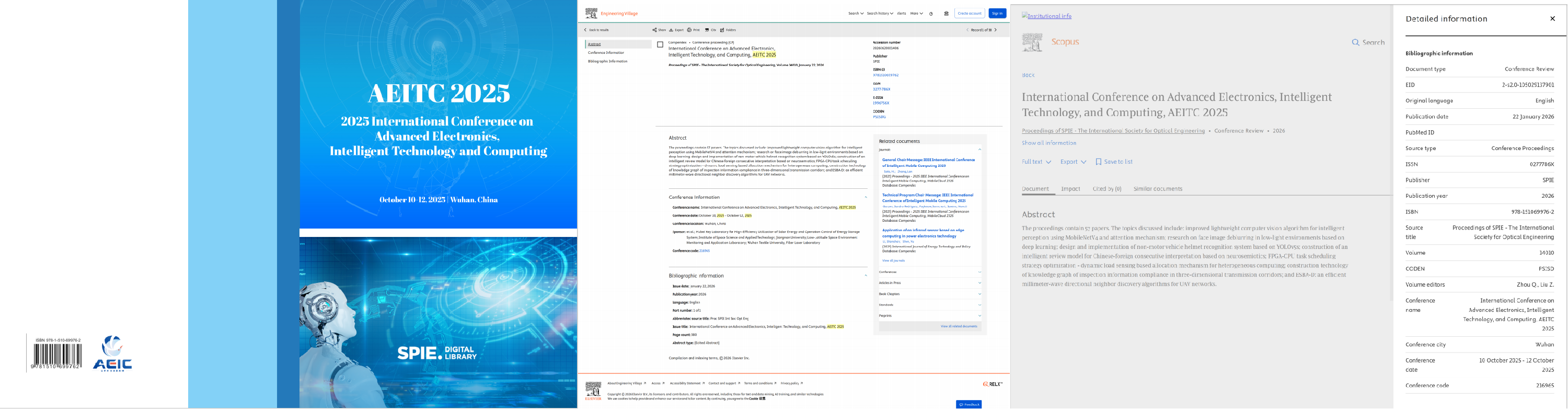The width and height of the screenshot is (1568, 409).
Task: Click the Sign in button
Action: pyautogui.click(x=997, y=14)
